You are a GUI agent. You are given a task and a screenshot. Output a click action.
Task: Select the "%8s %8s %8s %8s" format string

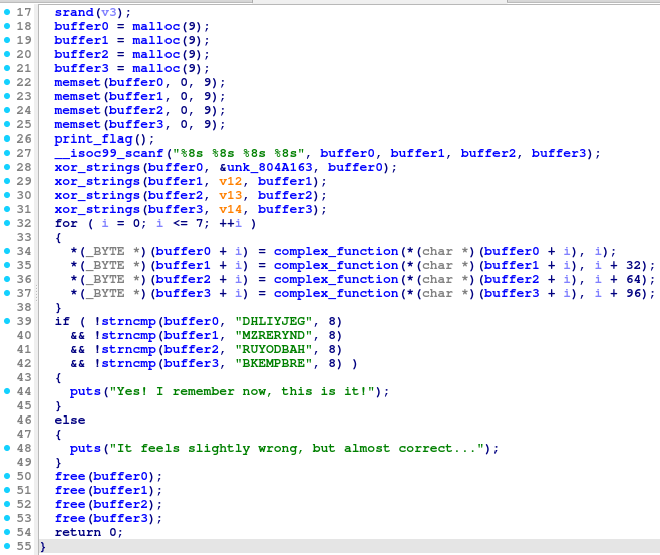(238, 153)
